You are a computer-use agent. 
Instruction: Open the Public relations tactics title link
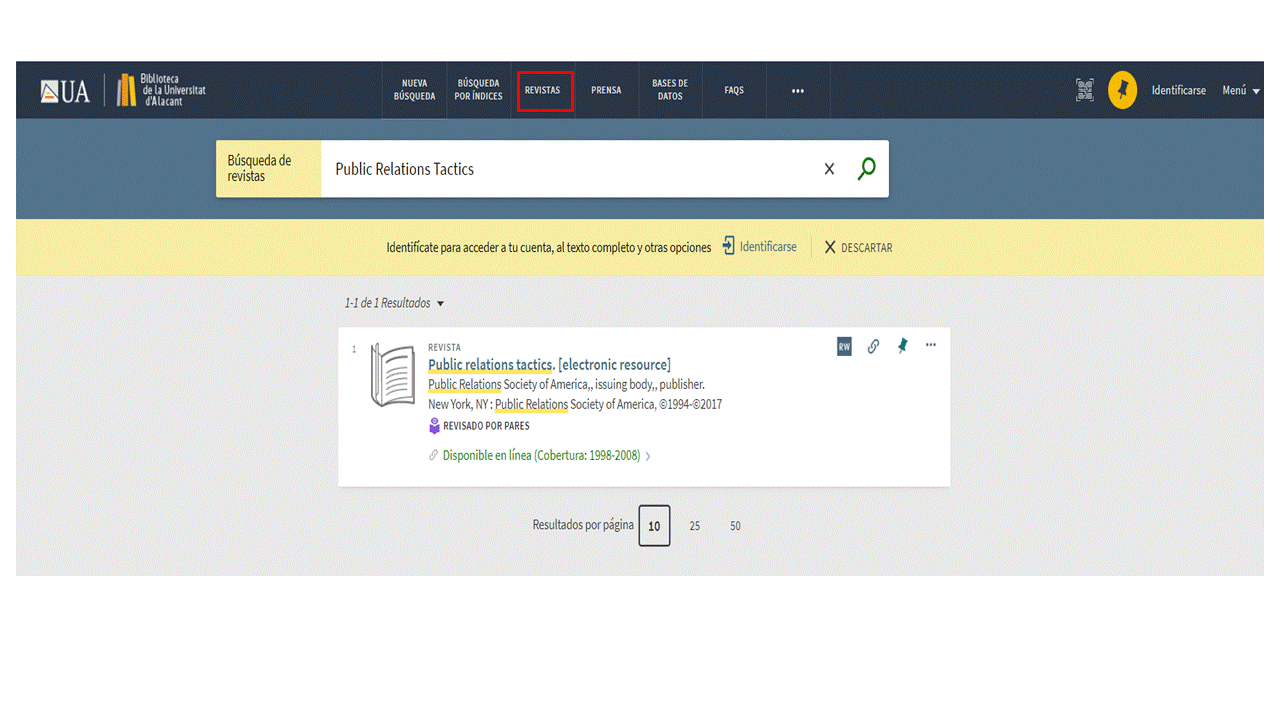click(490, 365)
